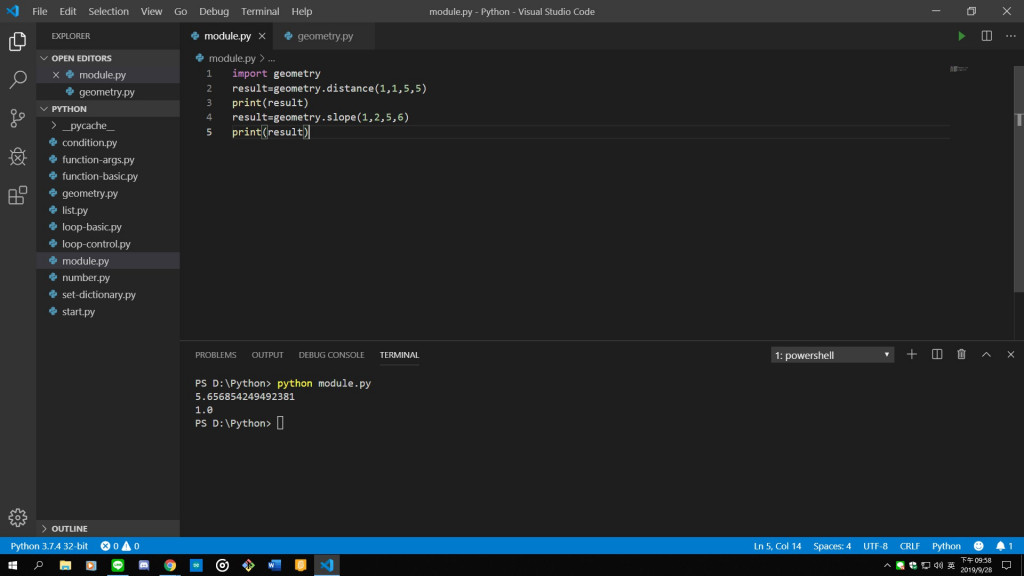Open the Go menu

(180, 11)
